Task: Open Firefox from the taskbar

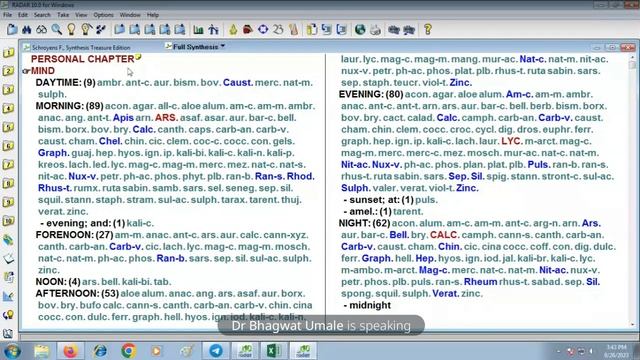Action: (x=70, y=351)
